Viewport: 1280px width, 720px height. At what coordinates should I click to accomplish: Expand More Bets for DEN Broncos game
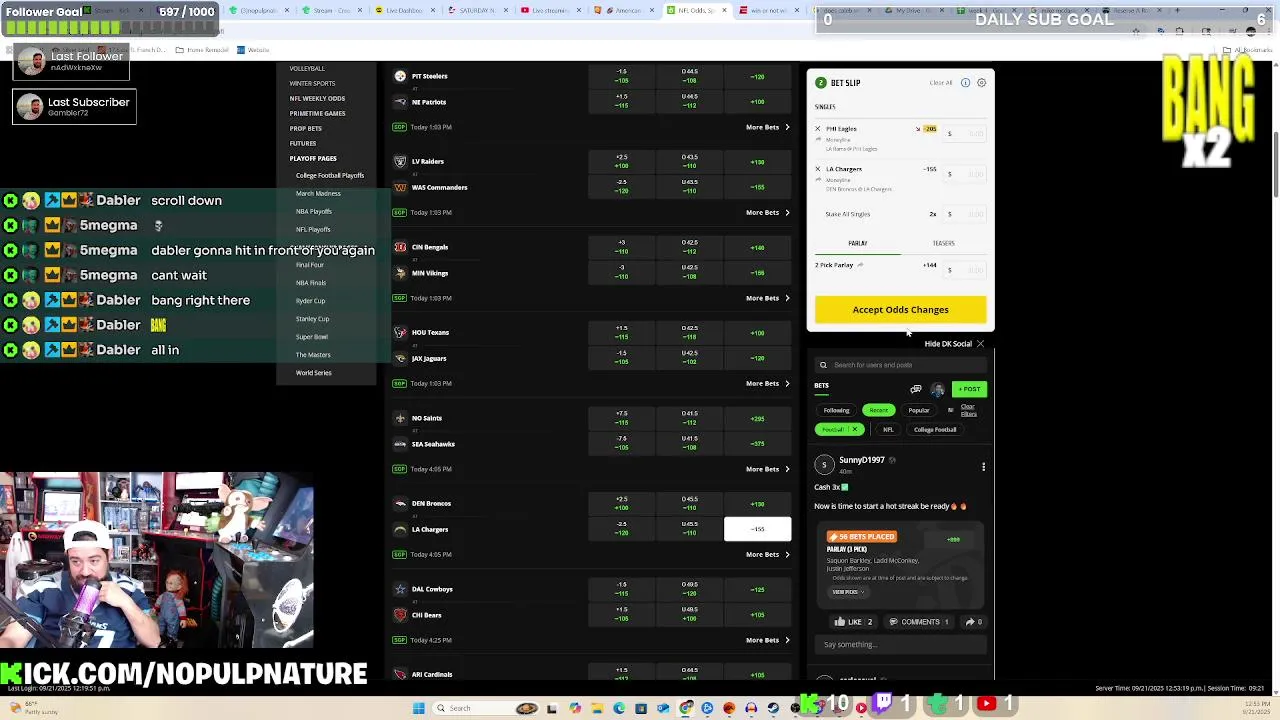767,554
